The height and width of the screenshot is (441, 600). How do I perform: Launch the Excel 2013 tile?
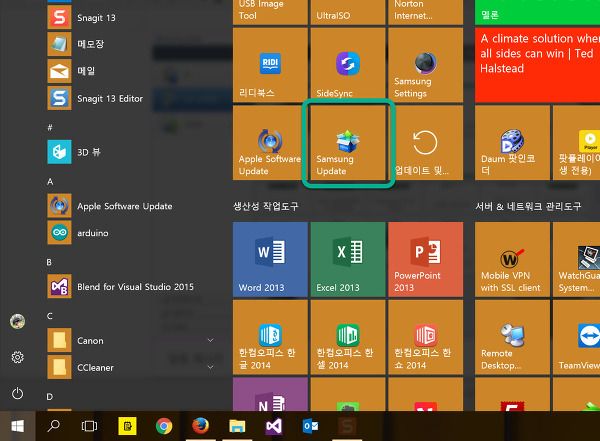pos(348,259)
